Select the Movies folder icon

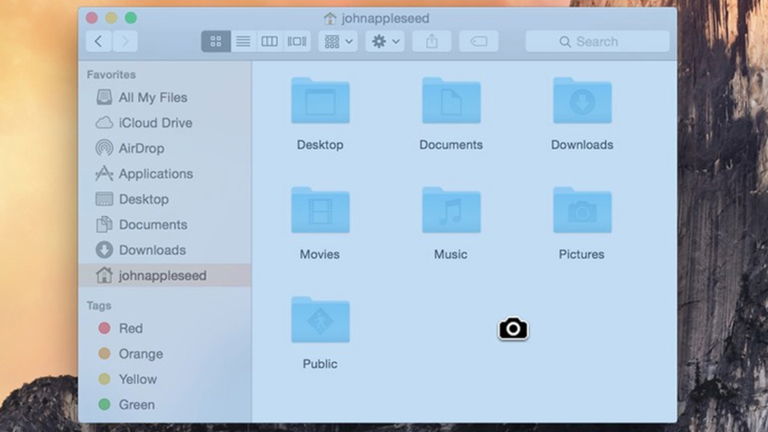[320, 210]
